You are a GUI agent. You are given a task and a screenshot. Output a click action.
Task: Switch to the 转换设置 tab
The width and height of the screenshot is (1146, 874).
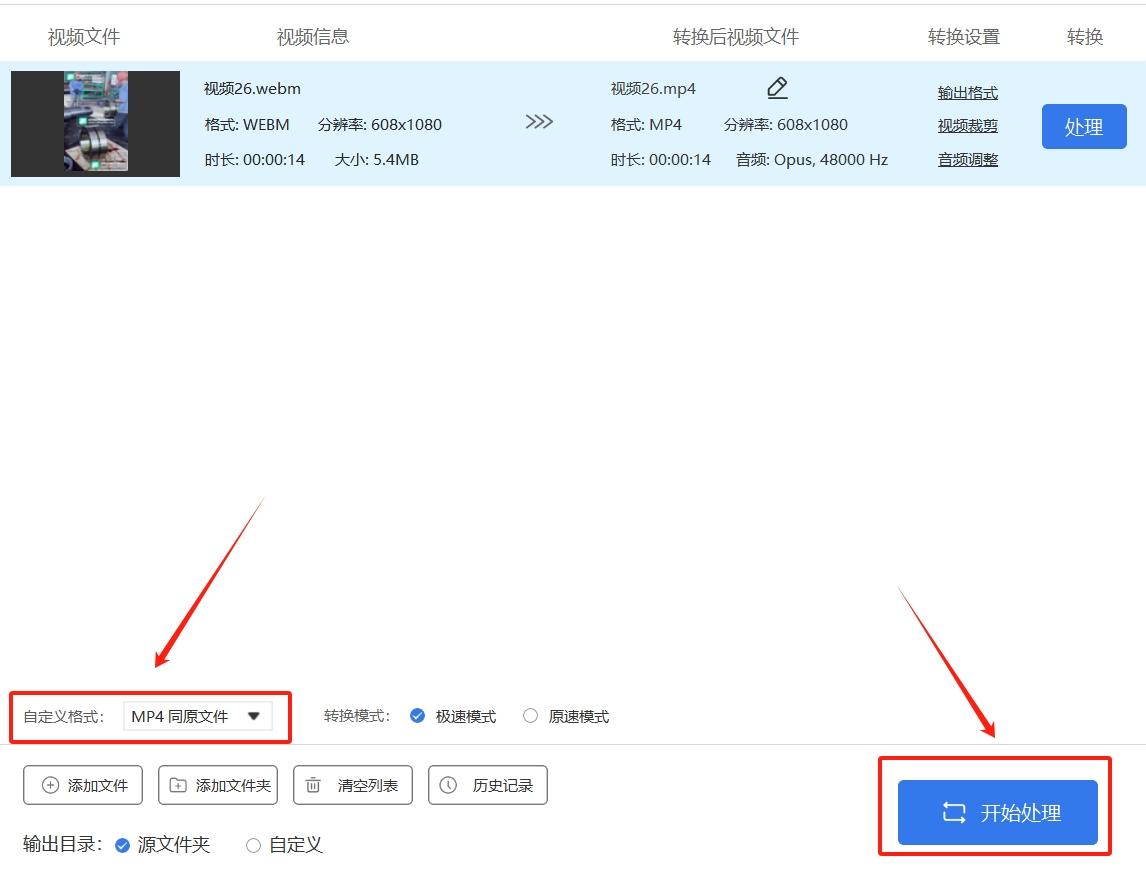pyautogui.click(x=964, y=36)
